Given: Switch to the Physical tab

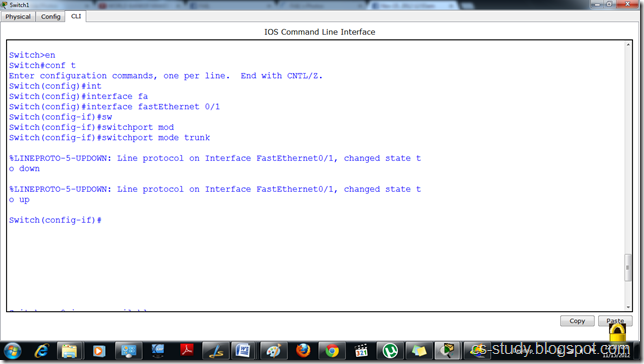Looking at the screenshot, I should [x=18, y=16].
